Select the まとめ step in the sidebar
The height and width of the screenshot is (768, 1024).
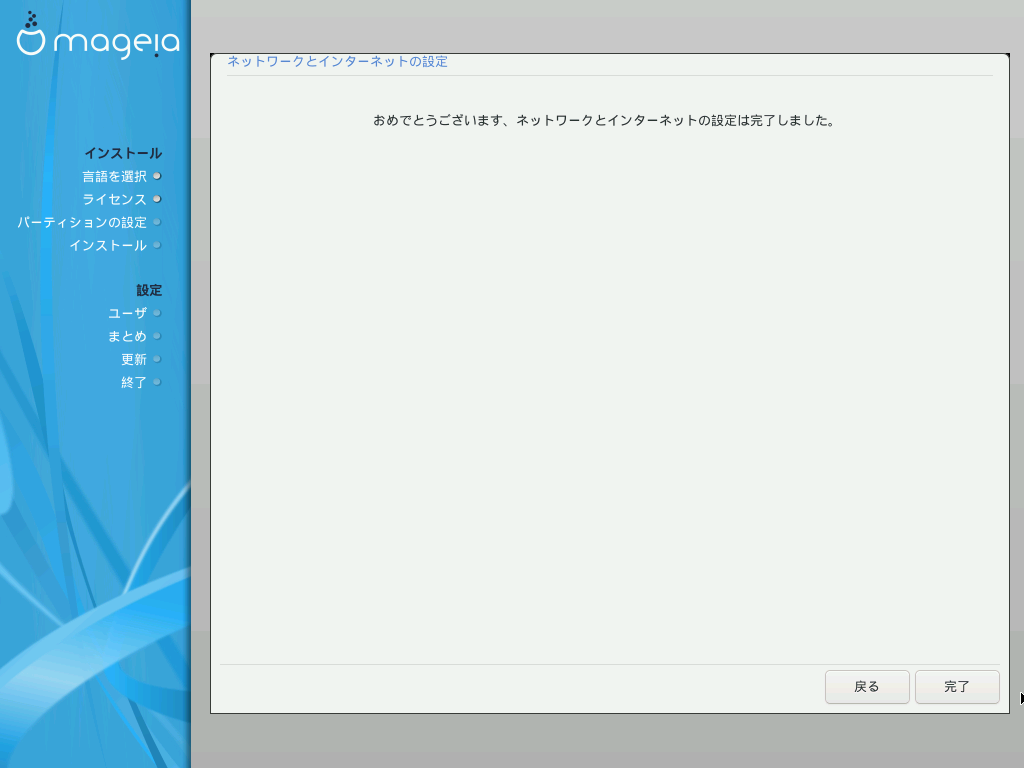(x=127, y=336)
